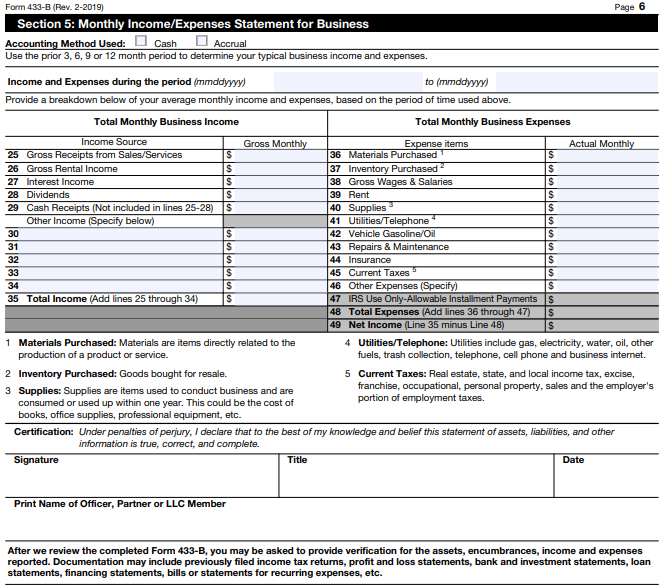Click the Signature box in Certification

(x=143, y=482)
